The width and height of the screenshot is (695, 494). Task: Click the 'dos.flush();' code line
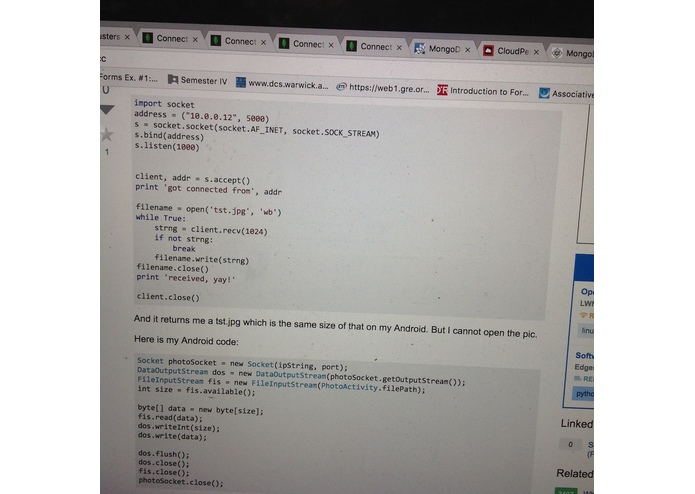pyautogui.click(x=164, y=454)
